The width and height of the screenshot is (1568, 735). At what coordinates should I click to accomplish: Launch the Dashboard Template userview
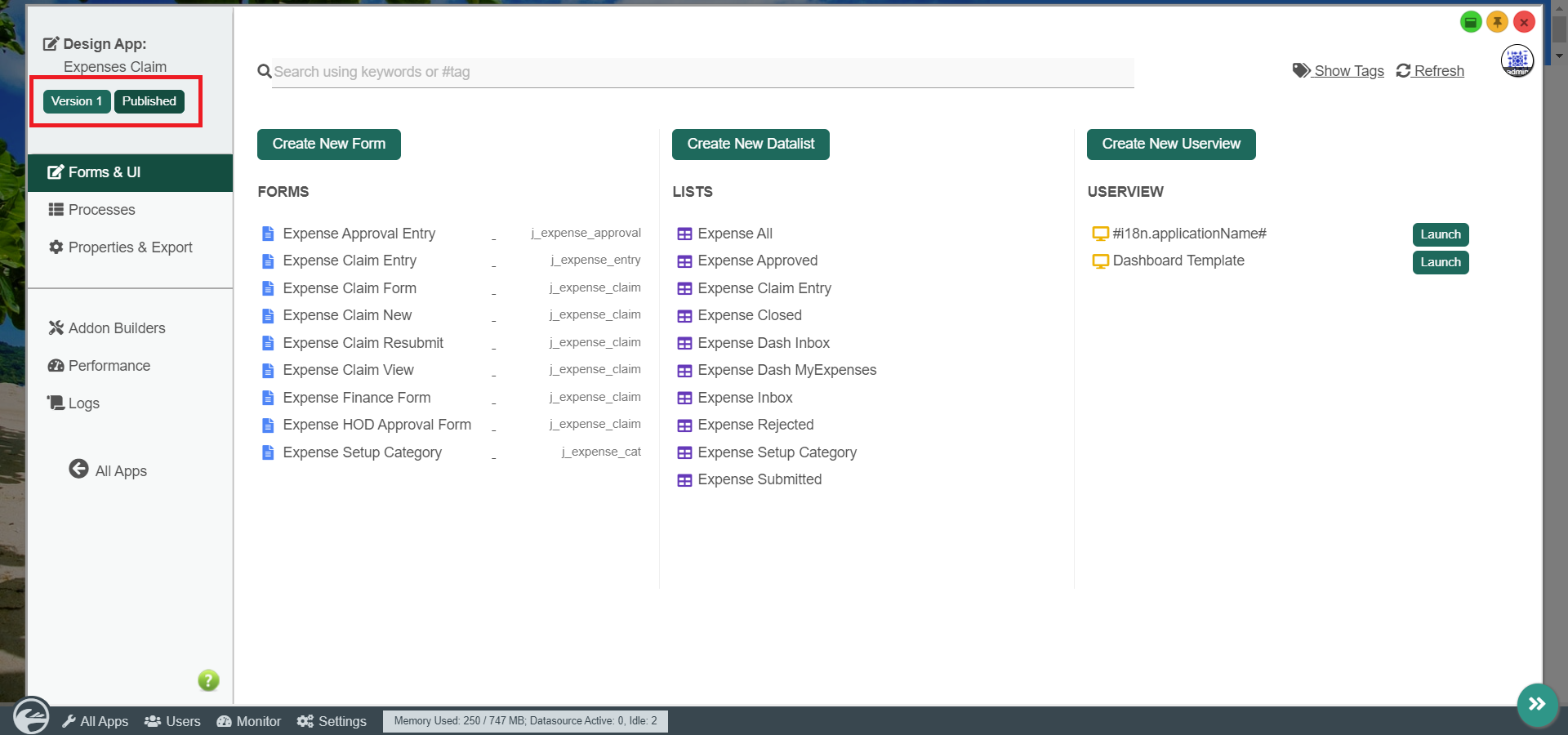coord(1440,262)
